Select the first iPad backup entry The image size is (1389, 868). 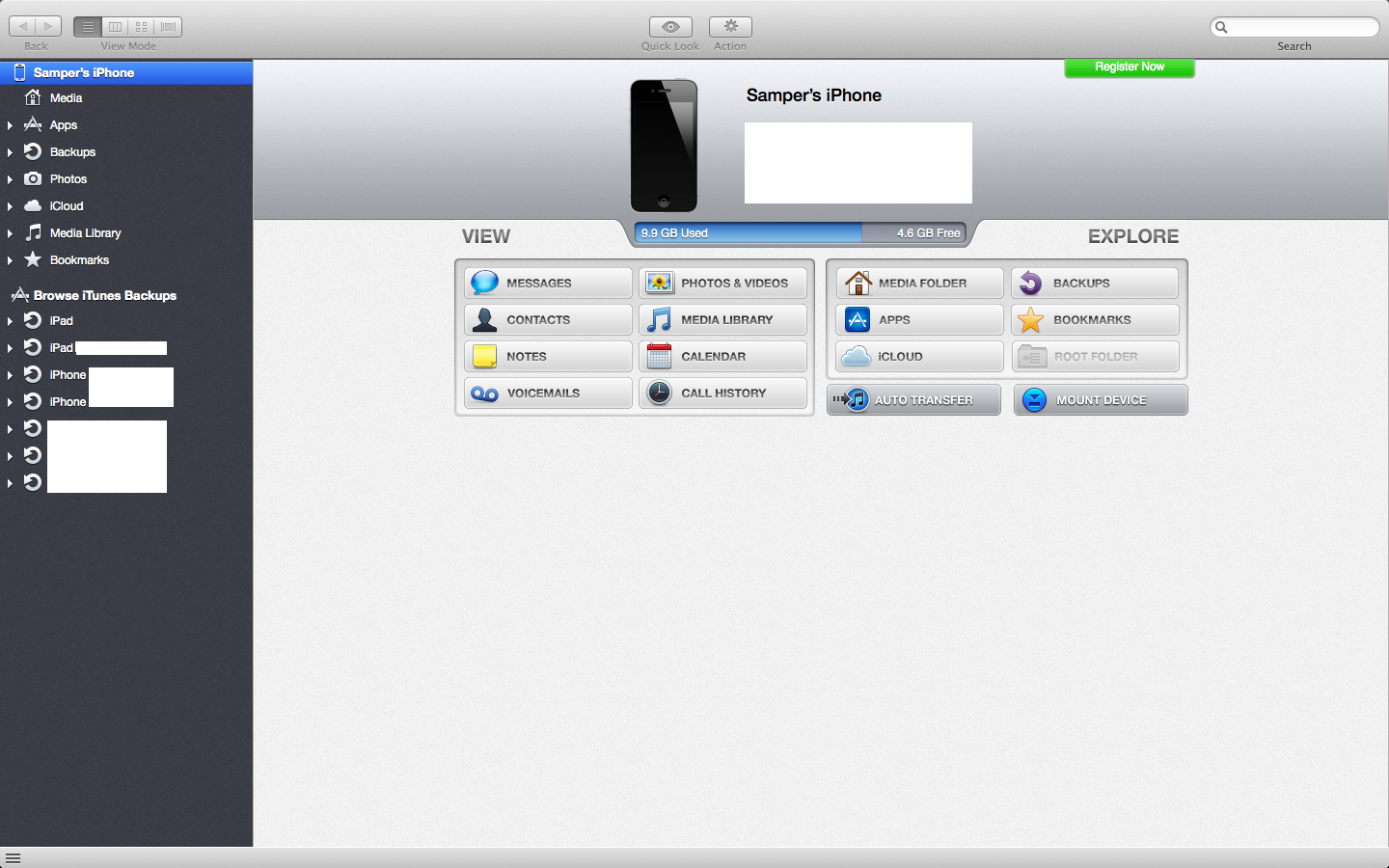(126, 320)
